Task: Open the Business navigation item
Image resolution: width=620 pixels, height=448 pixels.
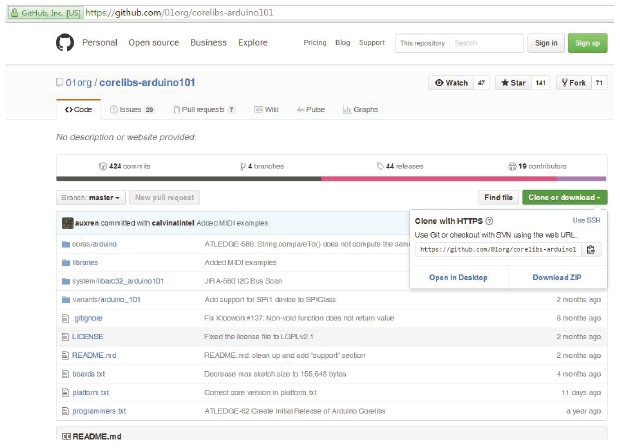Action: pos(208,43)
